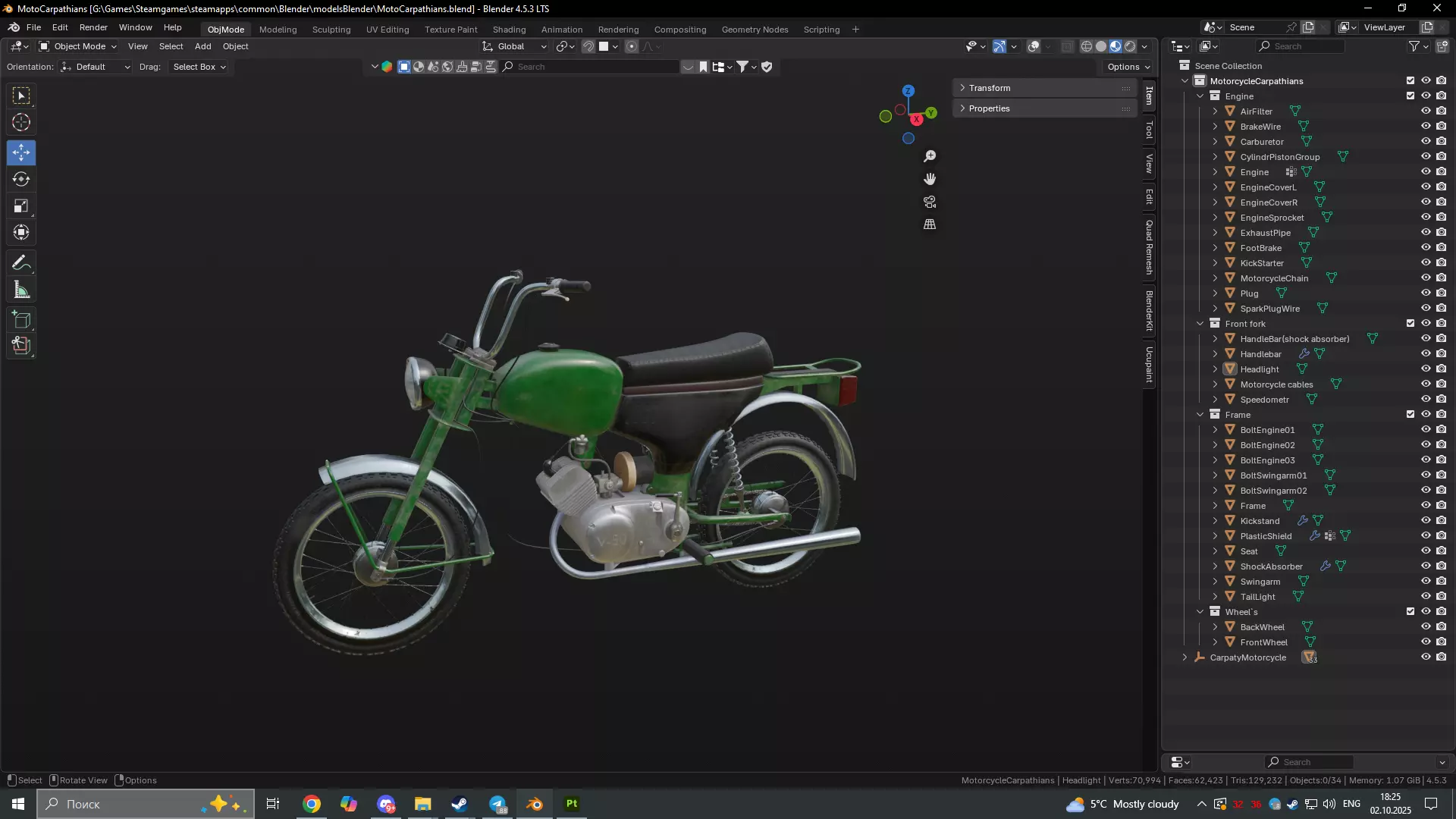This screenshot has height=819, width=1456.
Task: Switch to wireframe viewport shading
Action: 1086,46
